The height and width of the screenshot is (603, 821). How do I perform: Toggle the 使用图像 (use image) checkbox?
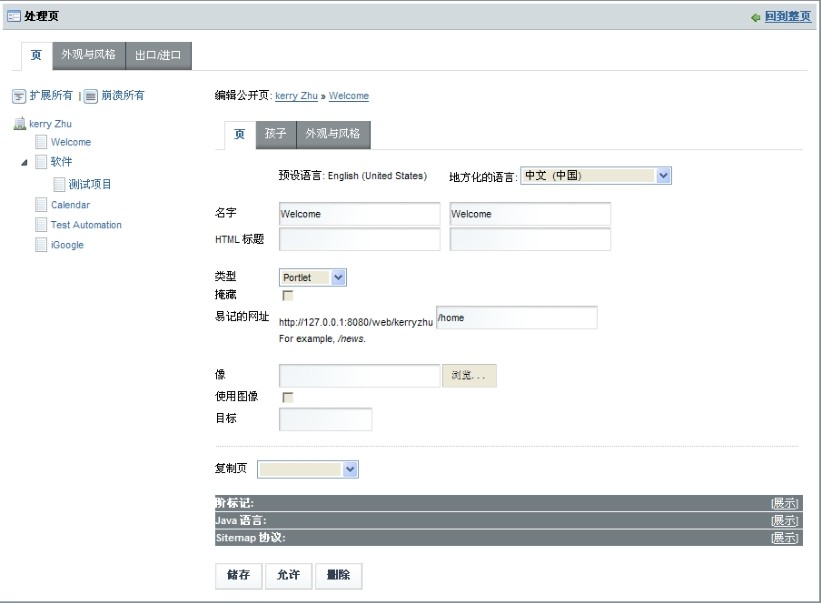(x=288, y=398)
